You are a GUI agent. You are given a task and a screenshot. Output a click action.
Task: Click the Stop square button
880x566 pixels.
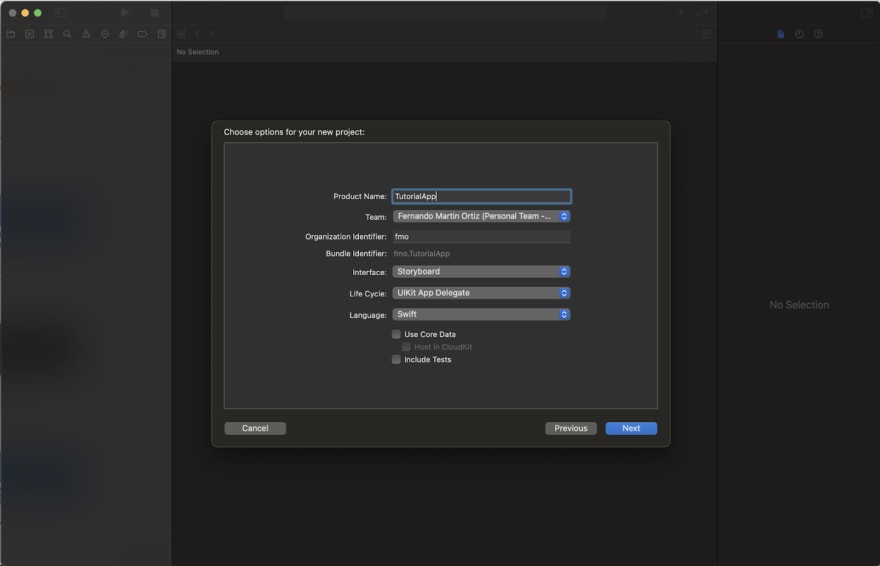155,12
